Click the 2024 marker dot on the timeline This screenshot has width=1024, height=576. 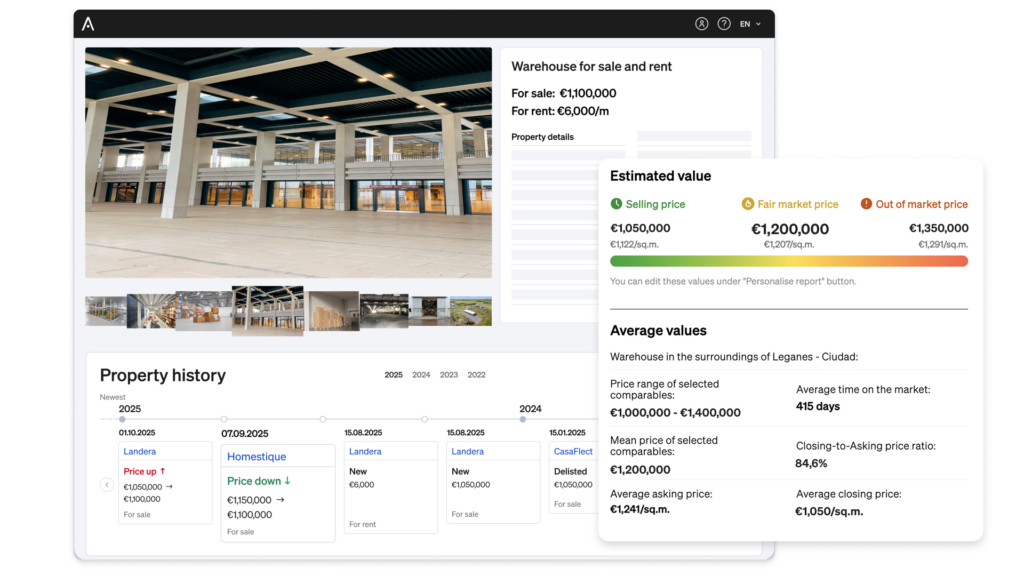523,418
